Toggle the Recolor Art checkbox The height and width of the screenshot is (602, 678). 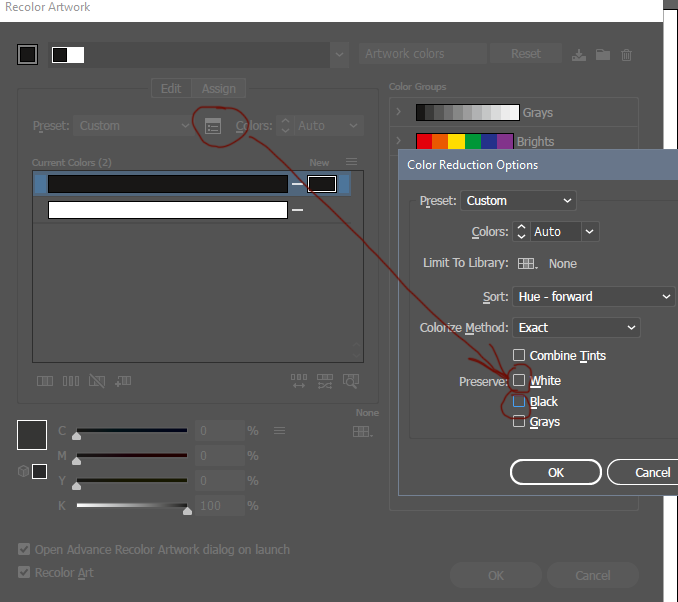[24, 572]
